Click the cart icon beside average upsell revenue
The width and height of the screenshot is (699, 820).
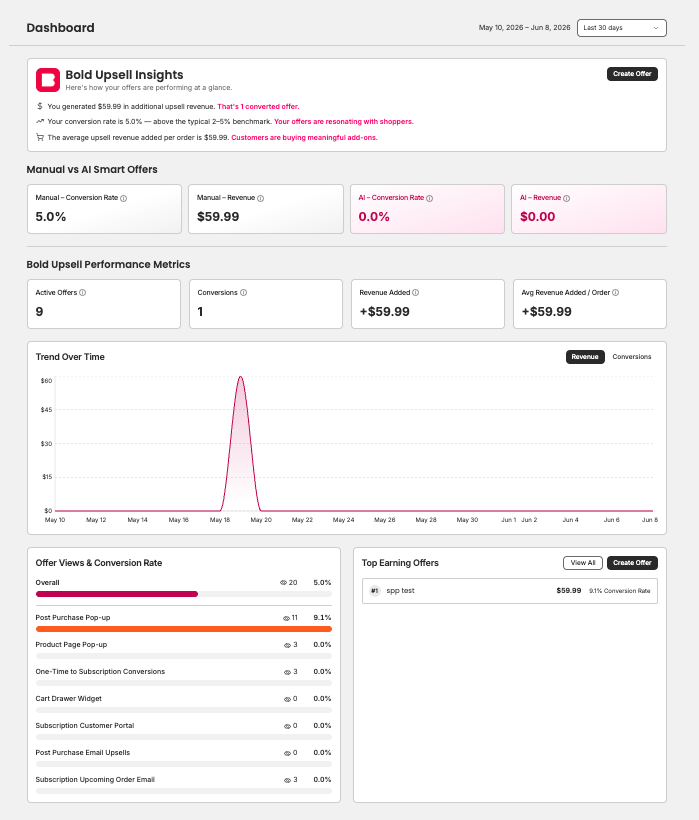(40, 138)
